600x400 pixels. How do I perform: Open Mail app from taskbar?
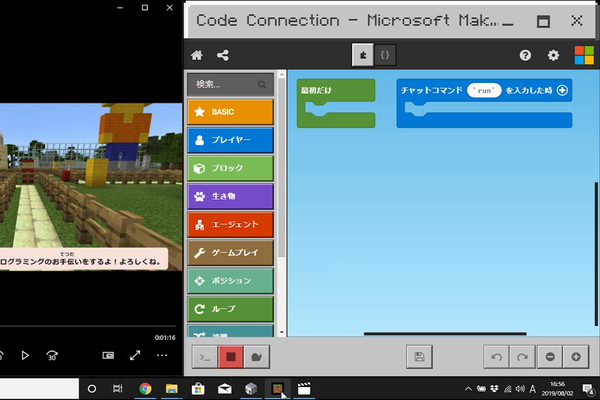pos(225,389)
